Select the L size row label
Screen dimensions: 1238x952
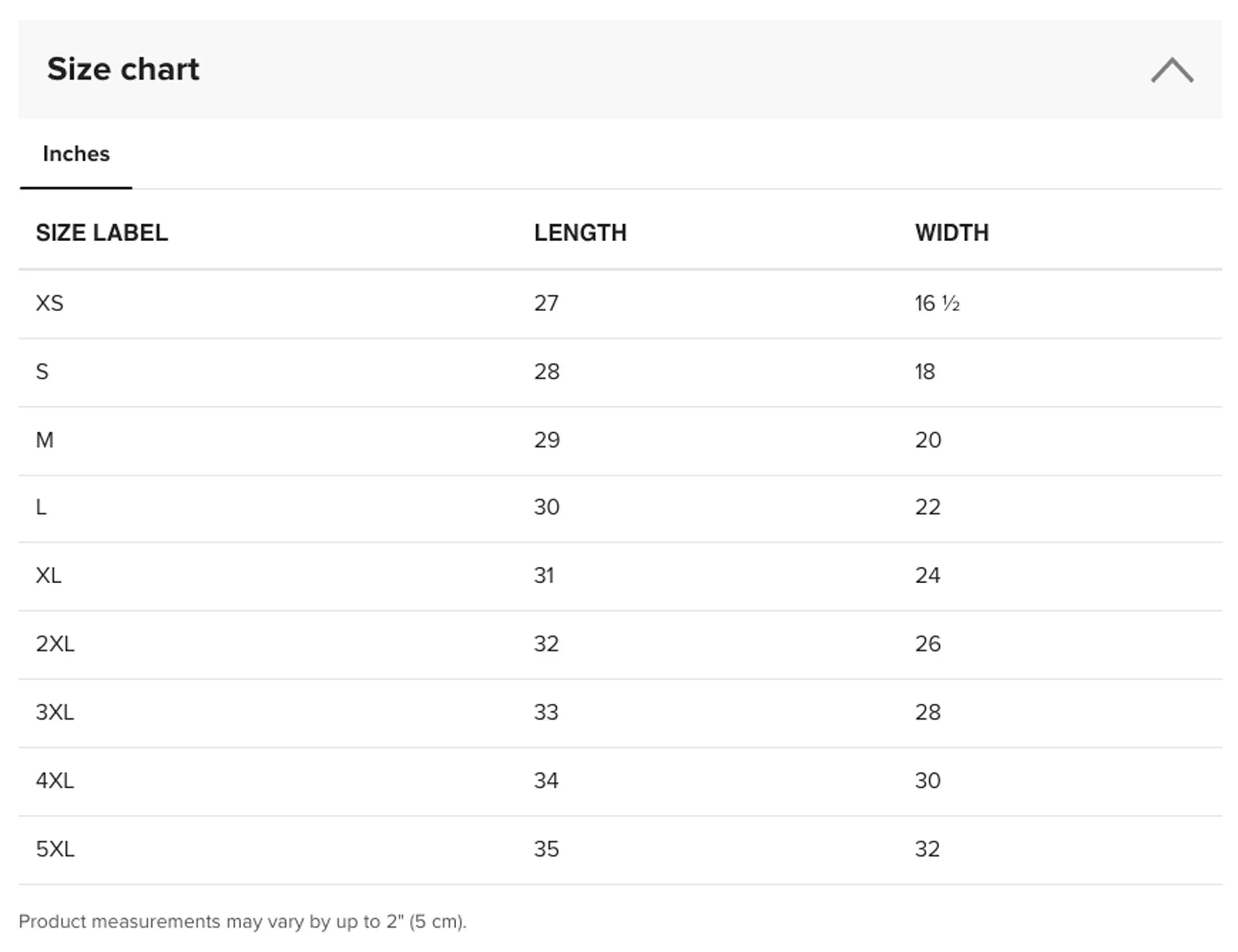pos(41,507)
